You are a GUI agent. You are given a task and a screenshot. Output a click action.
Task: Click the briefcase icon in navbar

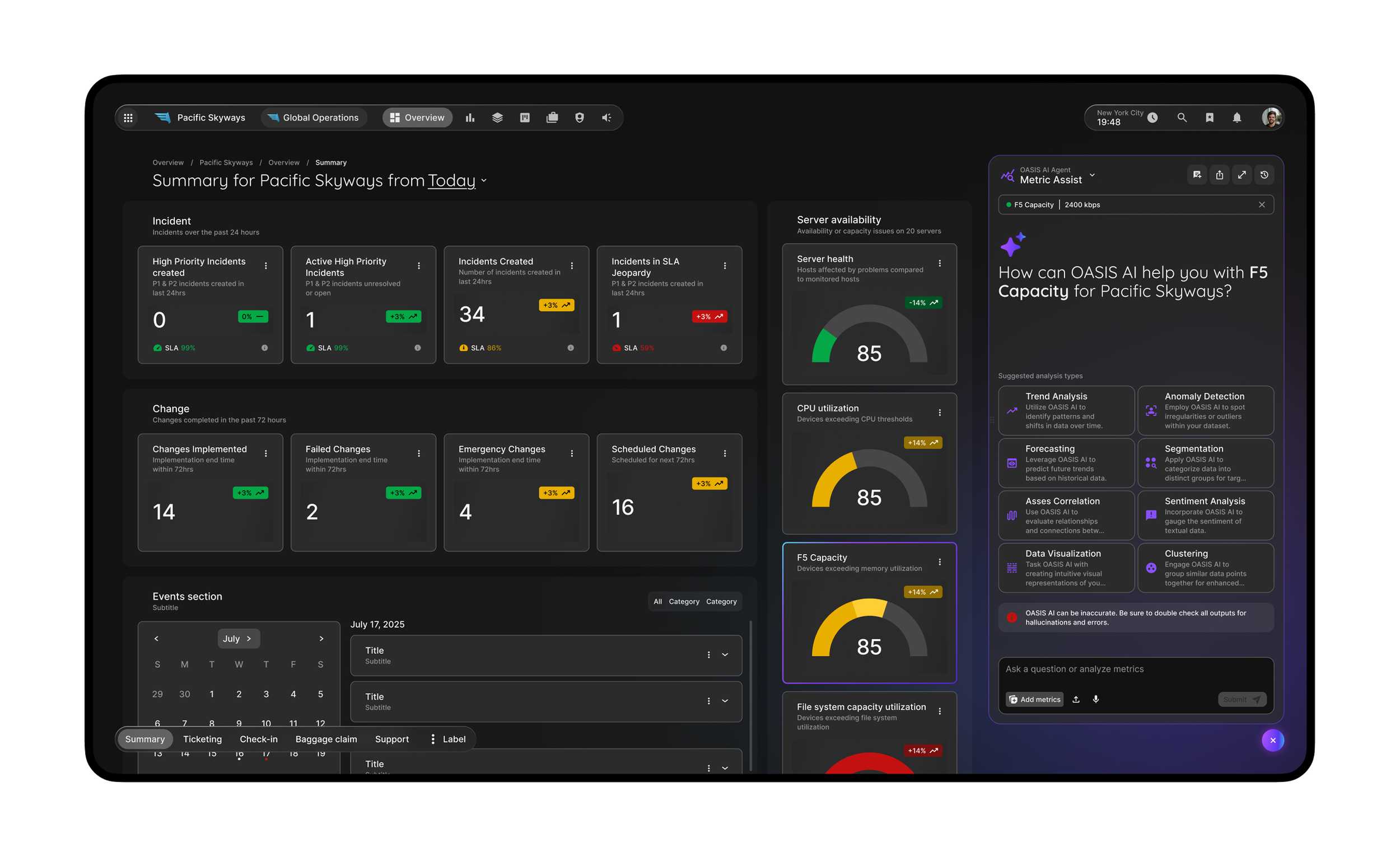pos(552,118)
